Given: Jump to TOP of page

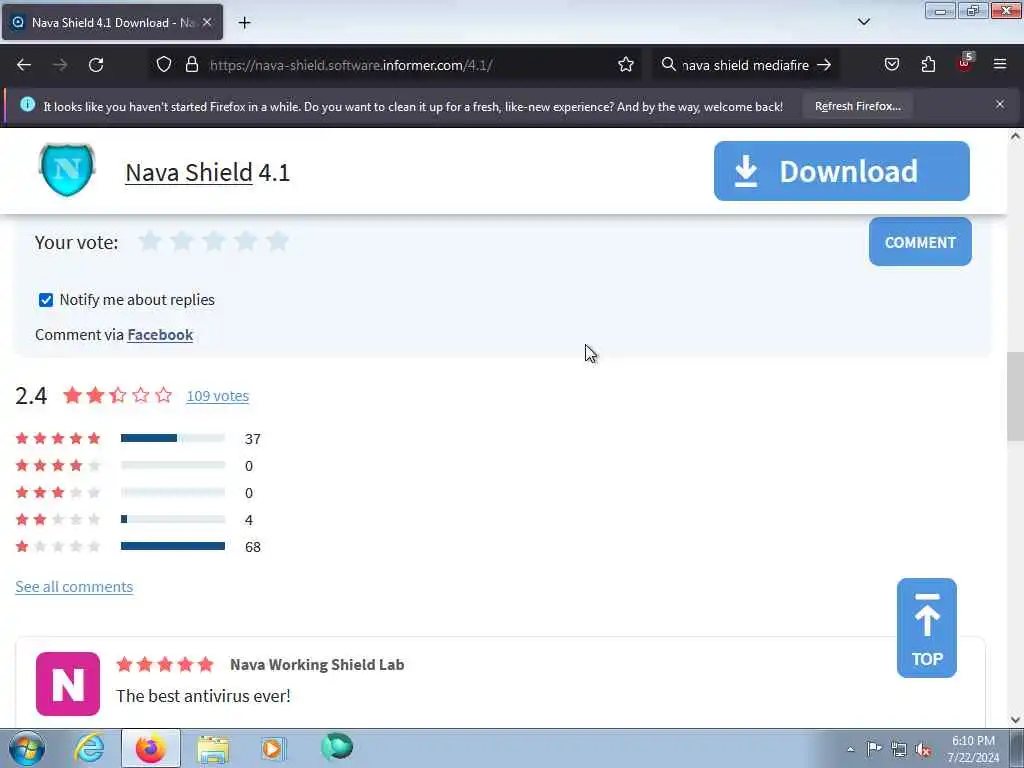Looking at the screenshot, I should coord(926,628).
